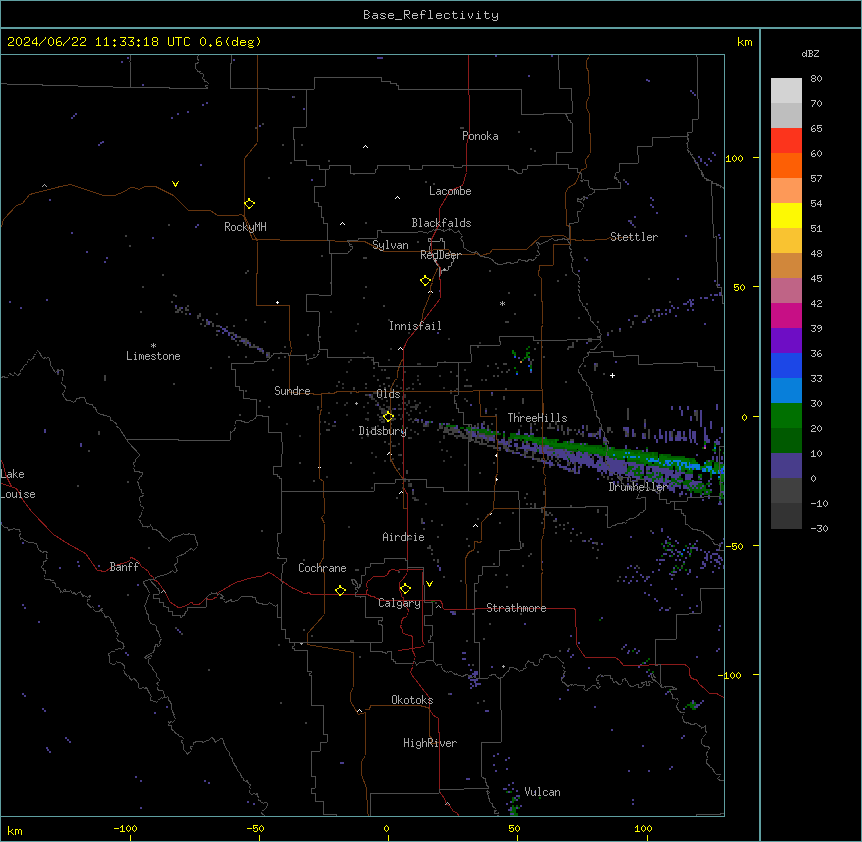Click the Calgary city label
The width and height of the screenshot is (862, 842).
point(399,603)
